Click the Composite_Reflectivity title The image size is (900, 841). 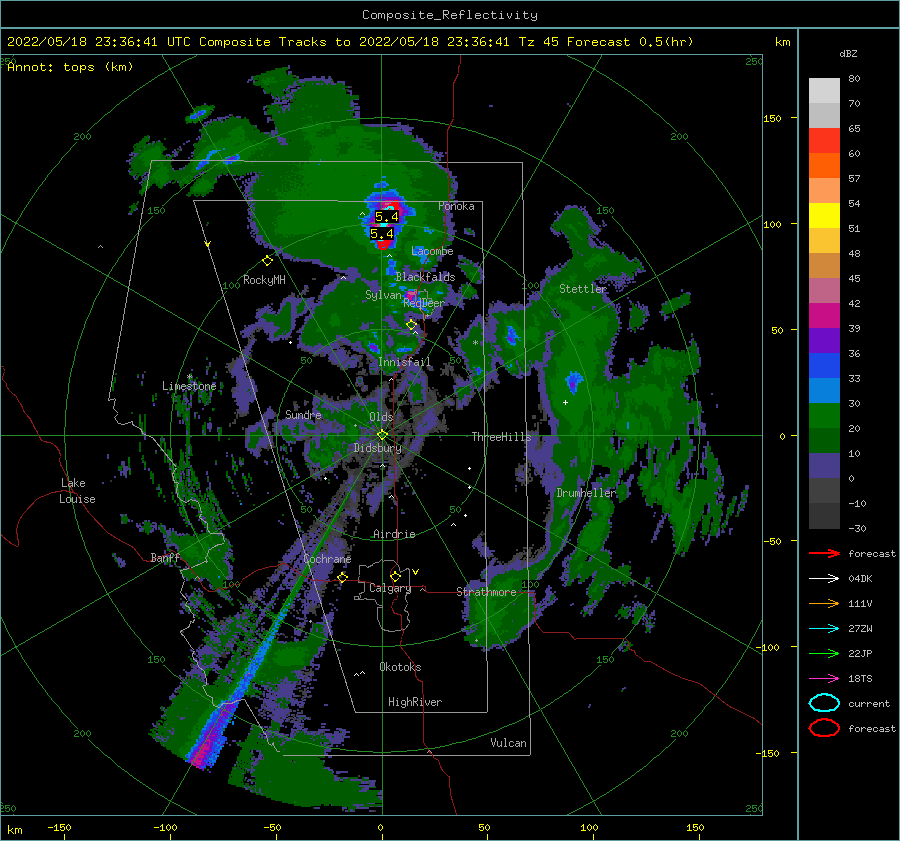(x=450, y=15)
